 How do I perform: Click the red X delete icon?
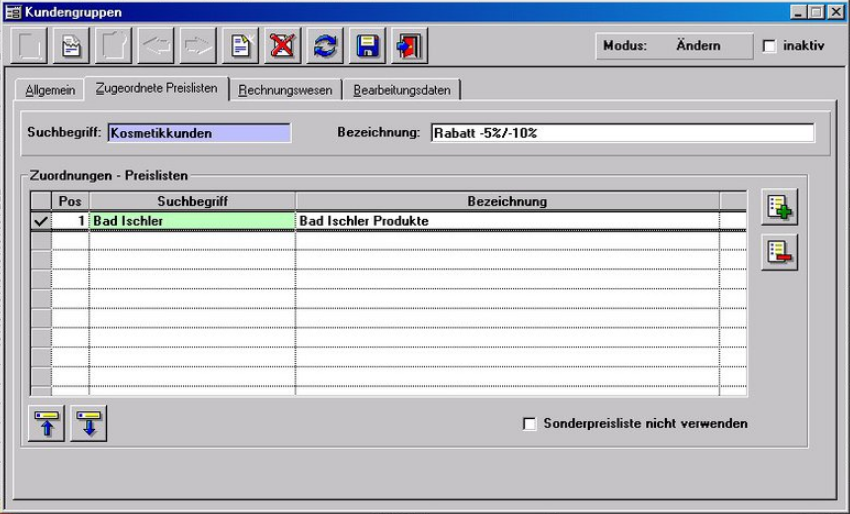click(x=284, y=46)
